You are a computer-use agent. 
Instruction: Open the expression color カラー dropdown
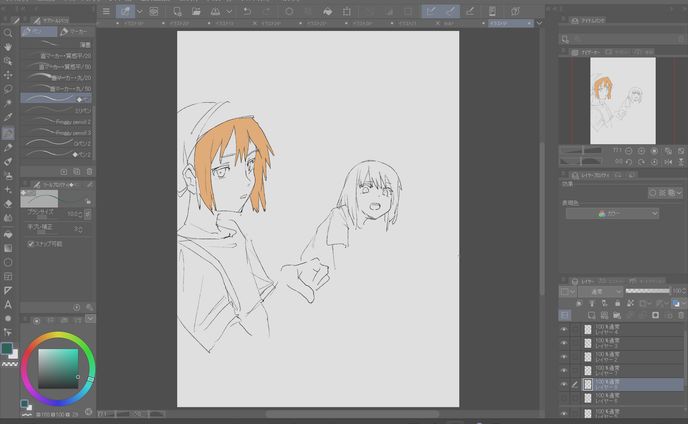tap(612, 213)
